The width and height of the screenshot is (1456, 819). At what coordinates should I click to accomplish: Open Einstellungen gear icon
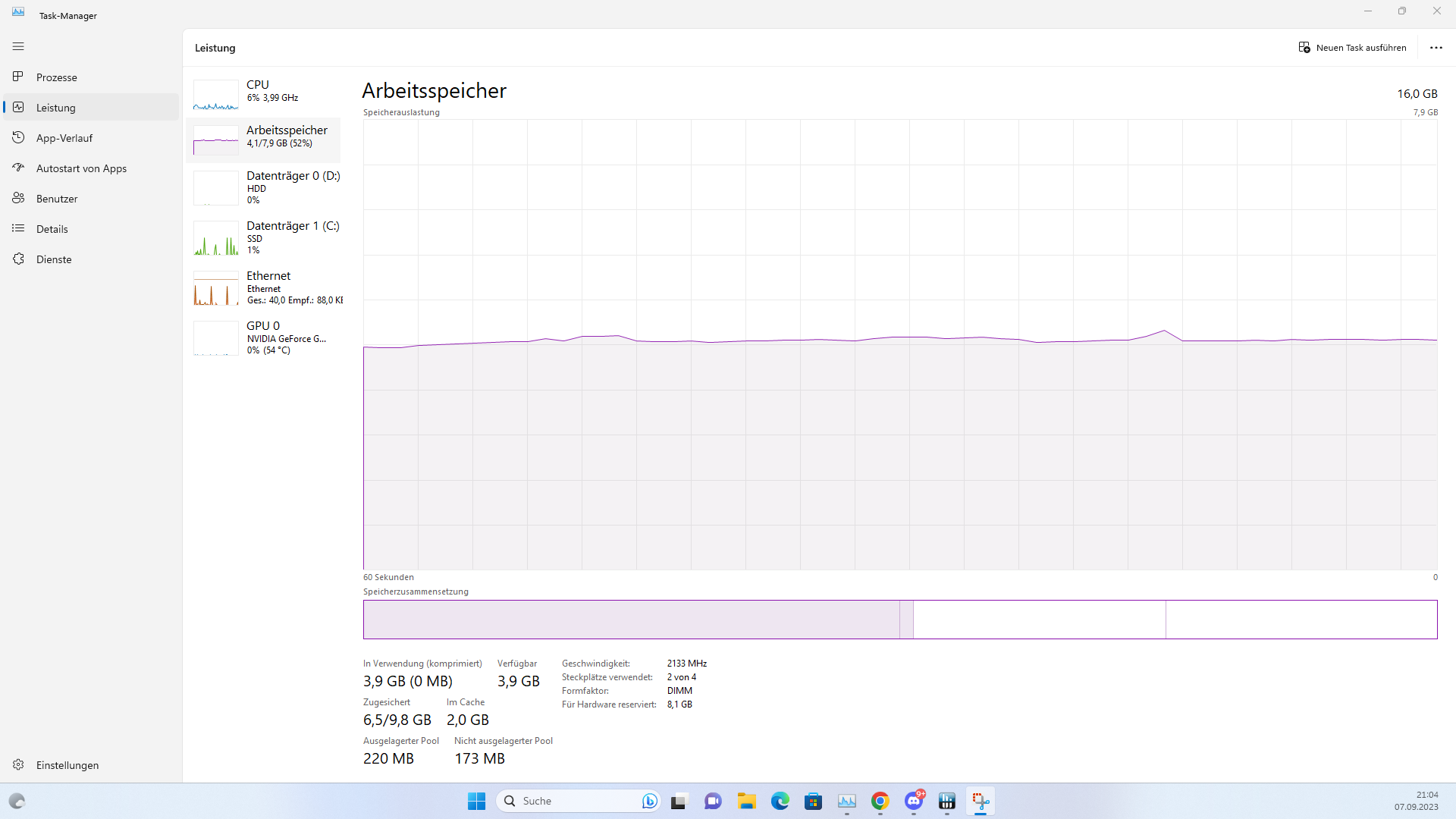18,764
